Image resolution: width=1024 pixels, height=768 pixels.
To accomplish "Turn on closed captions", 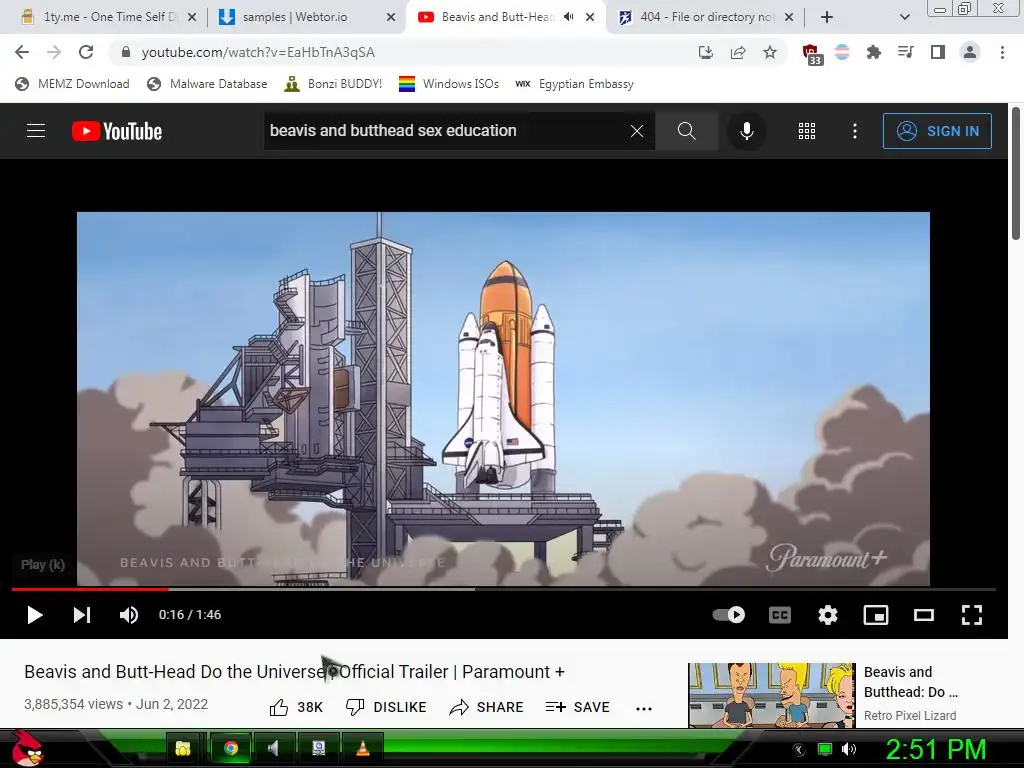I will click(x=780, y=615).
